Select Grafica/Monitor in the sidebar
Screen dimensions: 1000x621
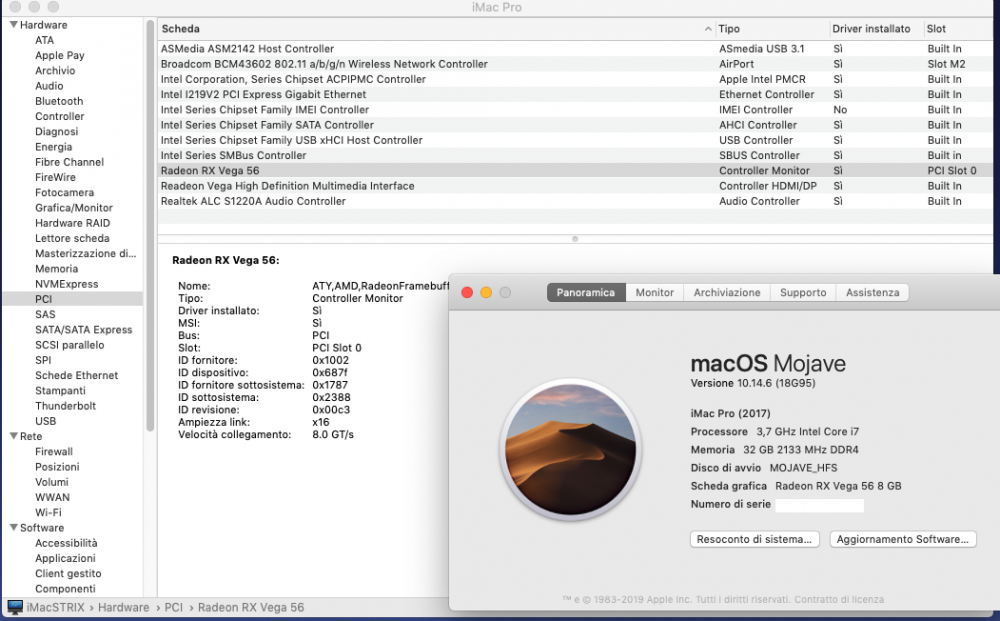coord(74,208)
